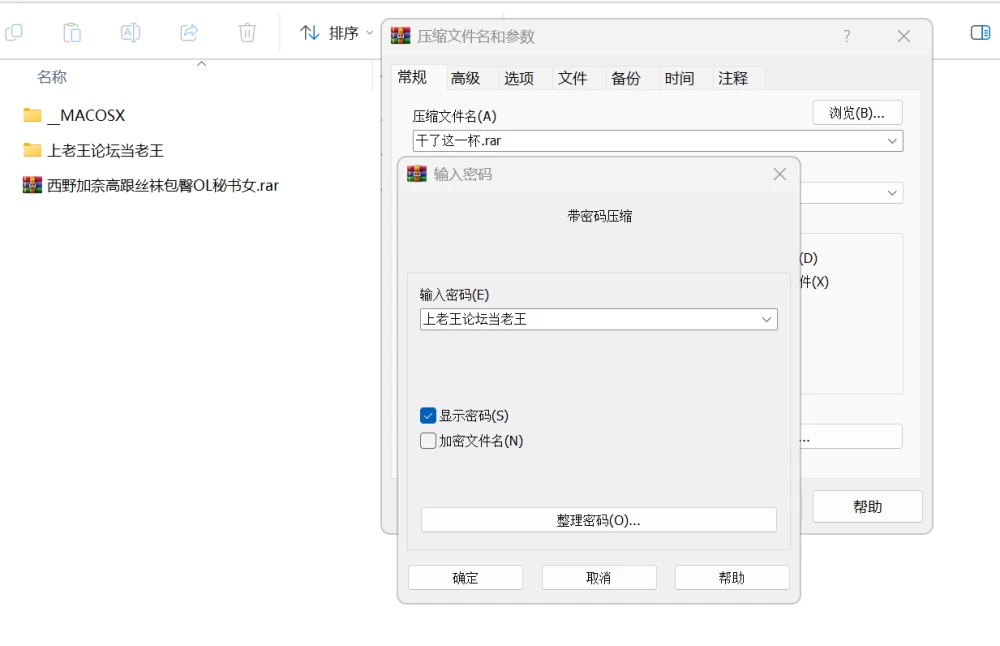This screenshot has height=646, width=1000.
Task: Close the 压缩文件名和参数 dialog
Action: [904, 36]
